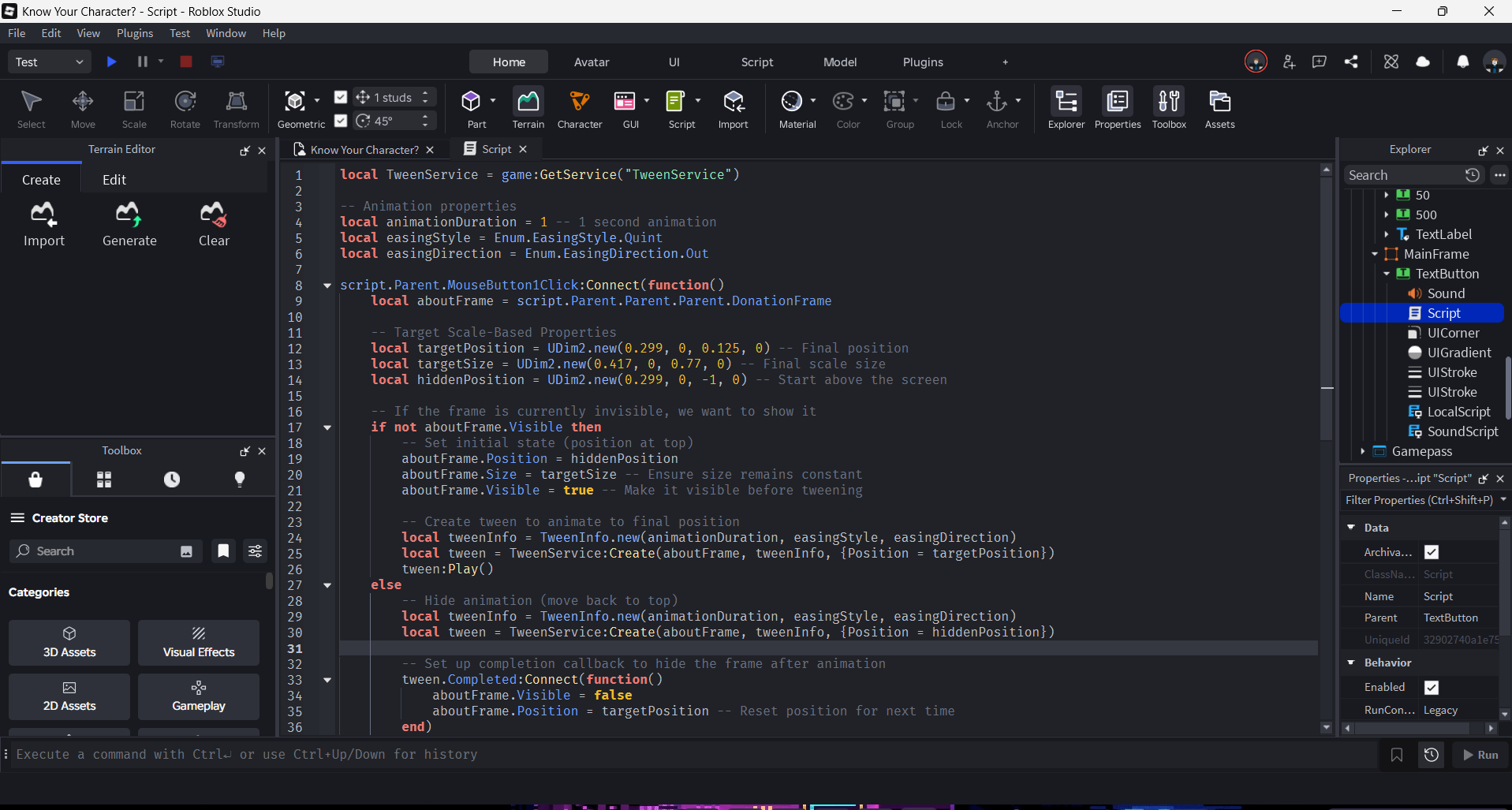Image resolution: width=1512 pixels, height=810 pixels.
Task: Click the GUI insert icon
Action: point(625,101)
